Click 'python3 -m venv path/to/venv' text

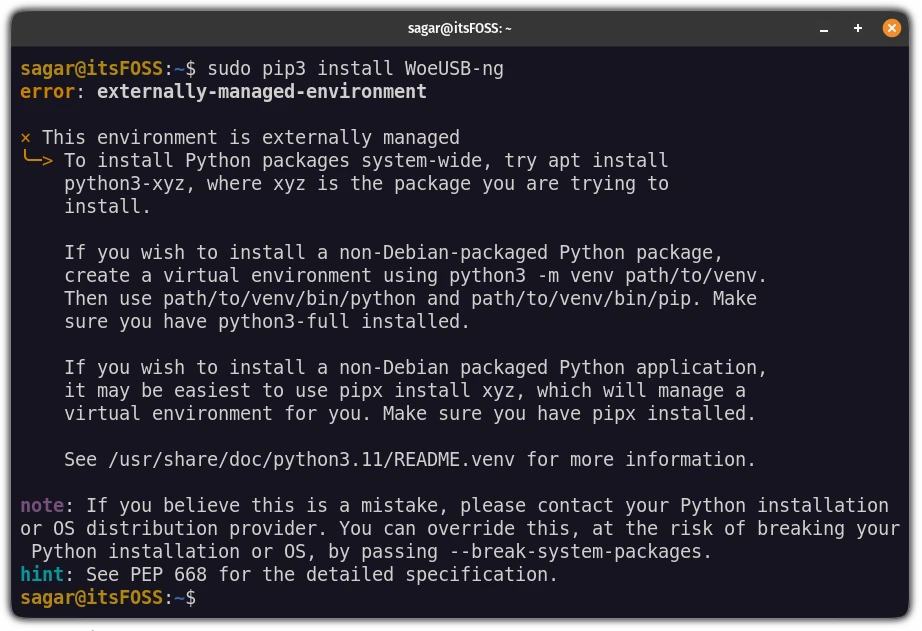(x=603, y=276)
